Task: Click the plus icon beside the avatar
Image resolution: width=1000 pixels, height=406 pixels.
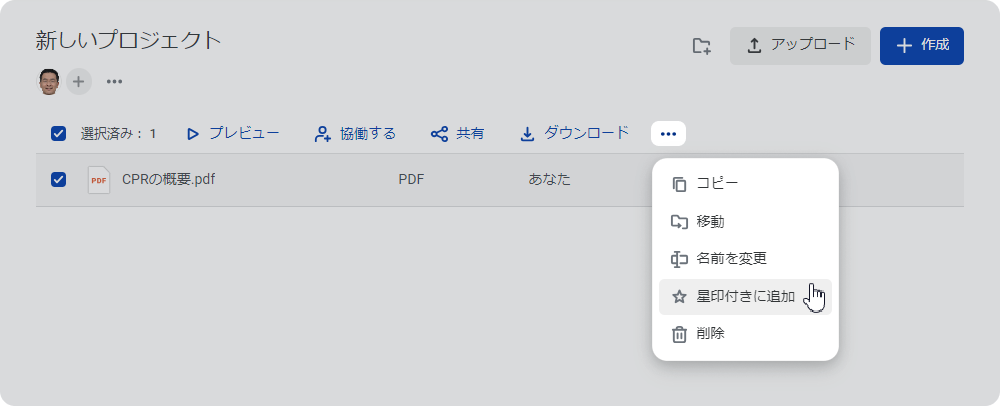Action: (79, 82)
